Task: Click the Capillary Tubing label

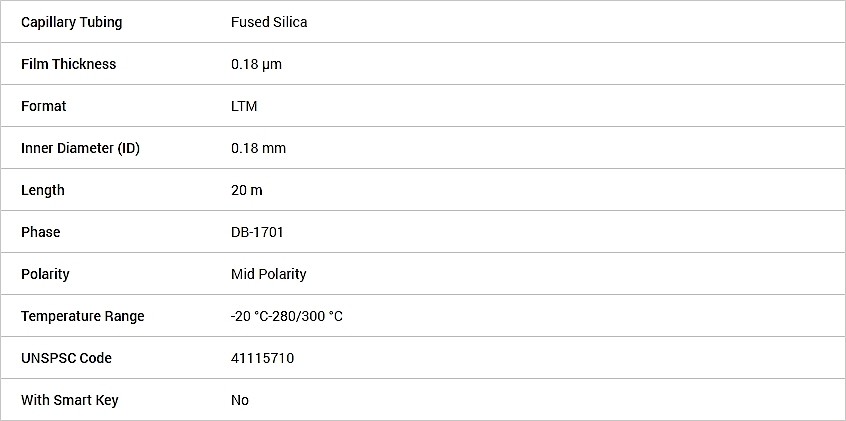Action: pyautogui.click(x=72, y=22)
